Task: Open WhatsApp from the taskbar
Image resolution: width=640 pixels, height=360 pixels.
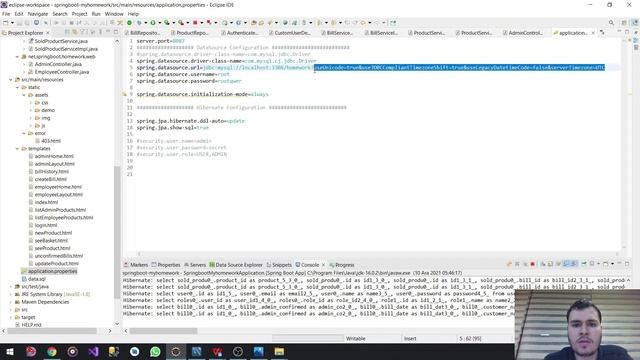Action: click(155, 351)
